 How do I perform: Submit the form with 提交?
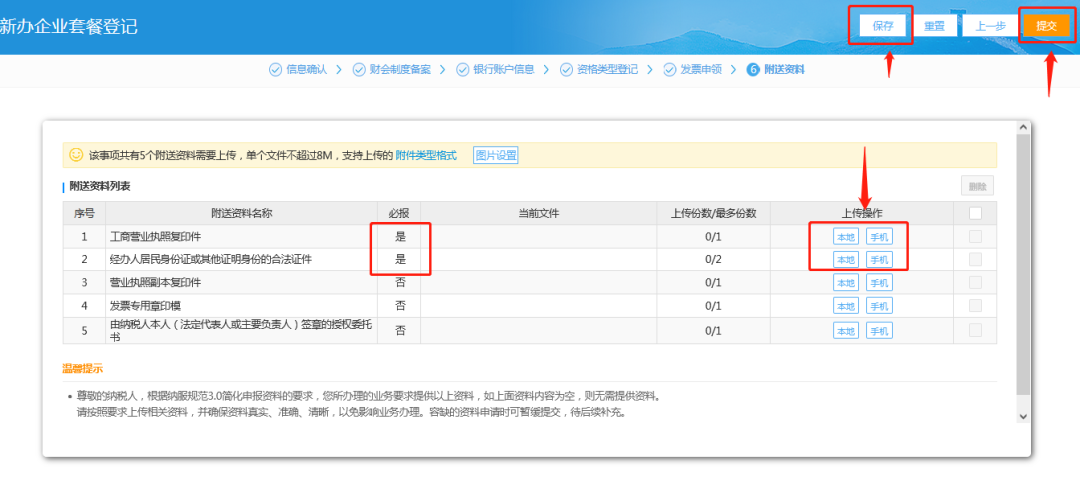(1046, 26)
